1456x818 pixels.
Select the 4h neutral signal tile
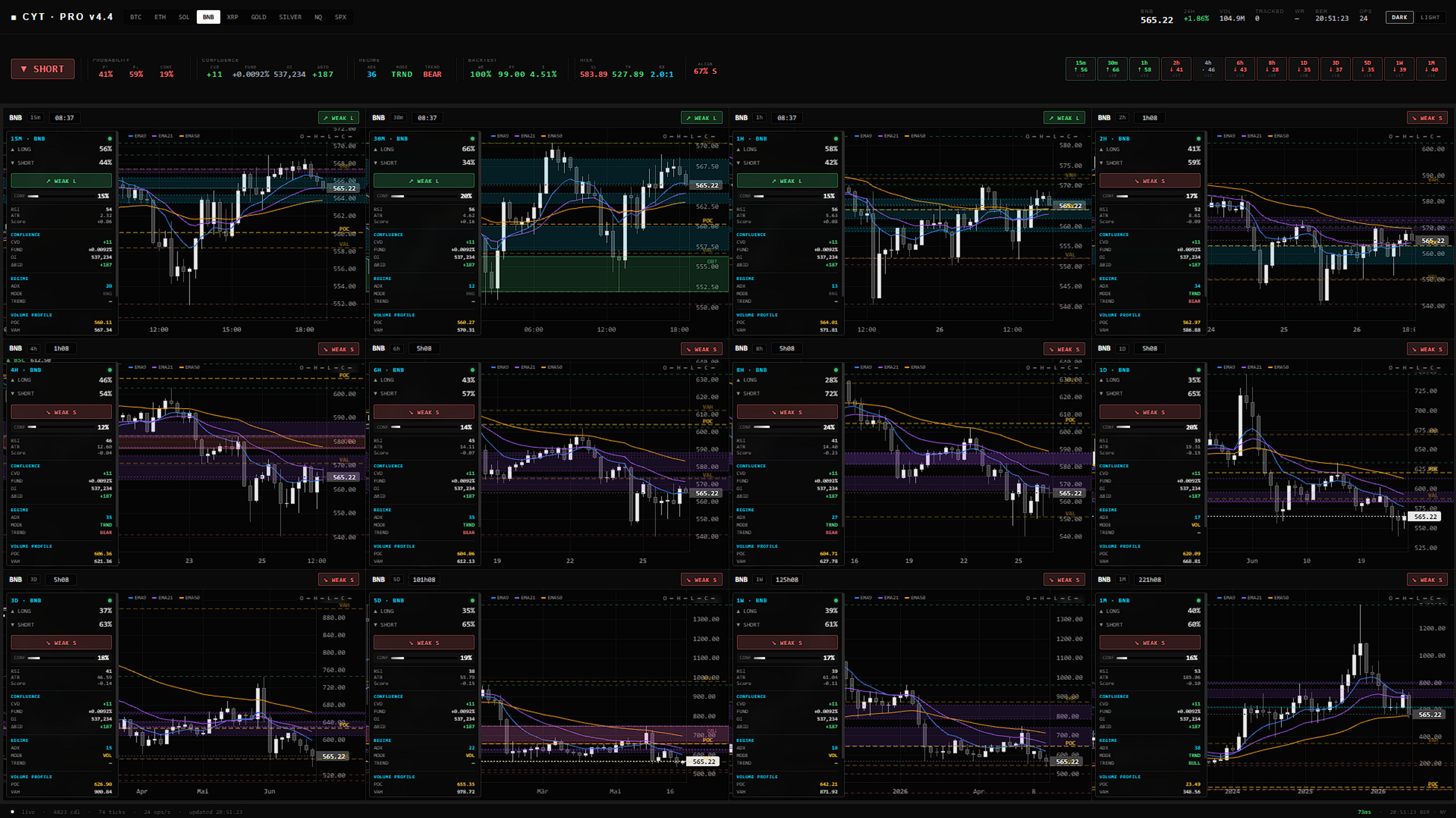(x=1207, y=69)
